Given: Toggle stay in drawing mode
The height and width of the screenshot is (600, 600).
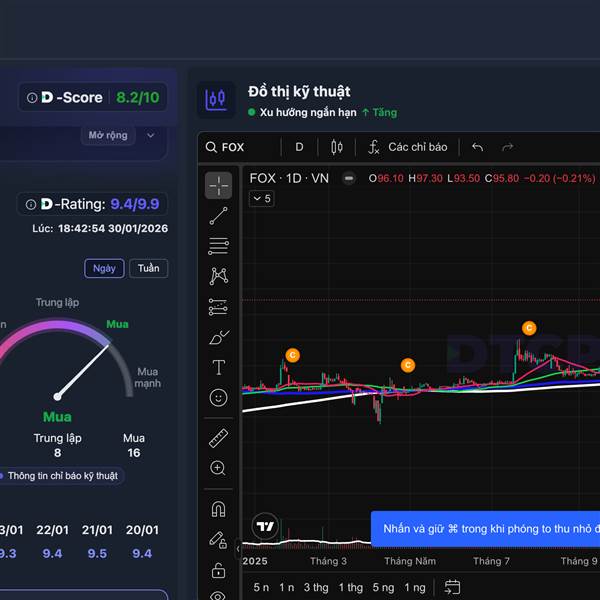Looking at the screenshot, I should point(218,540).
